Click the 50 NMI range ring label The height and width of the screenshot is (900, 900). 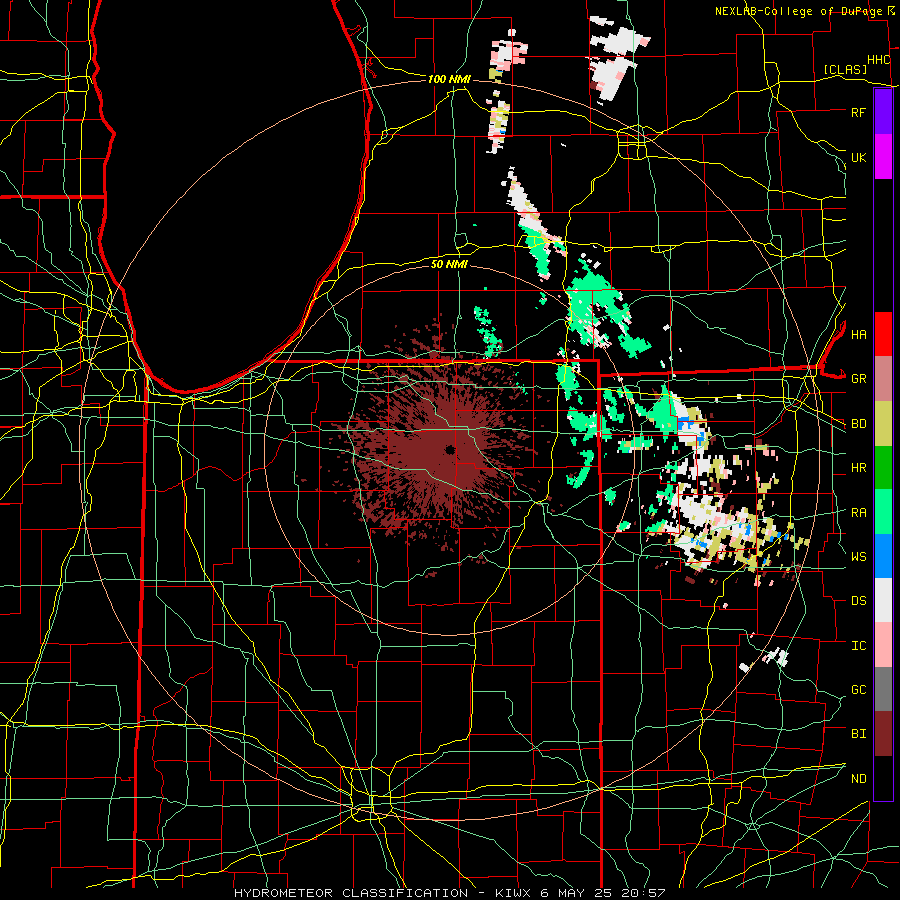pos(449,264)
